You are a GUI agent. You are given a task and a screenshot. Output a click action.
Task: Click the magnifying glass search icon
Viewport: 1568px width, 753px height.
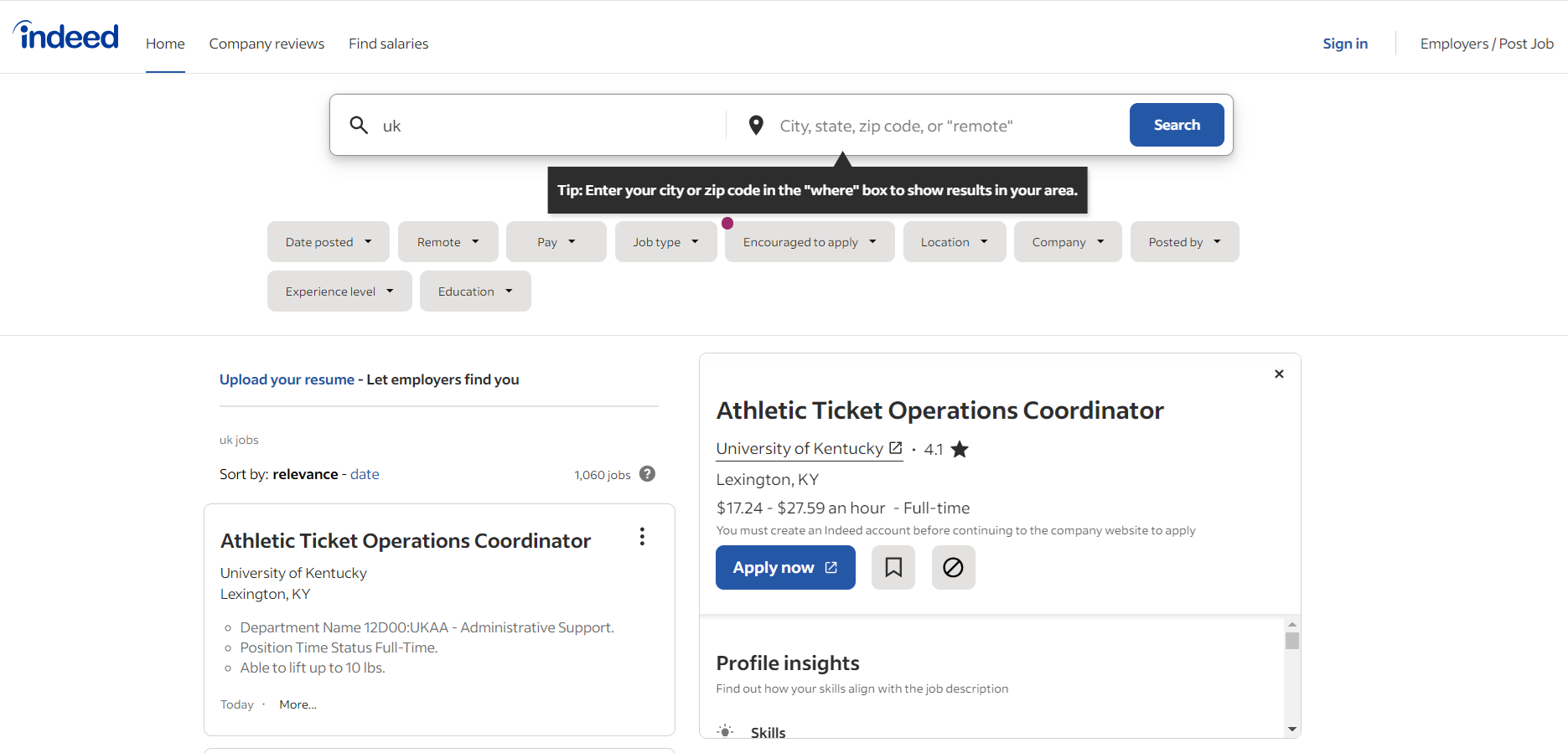point(359,126)
